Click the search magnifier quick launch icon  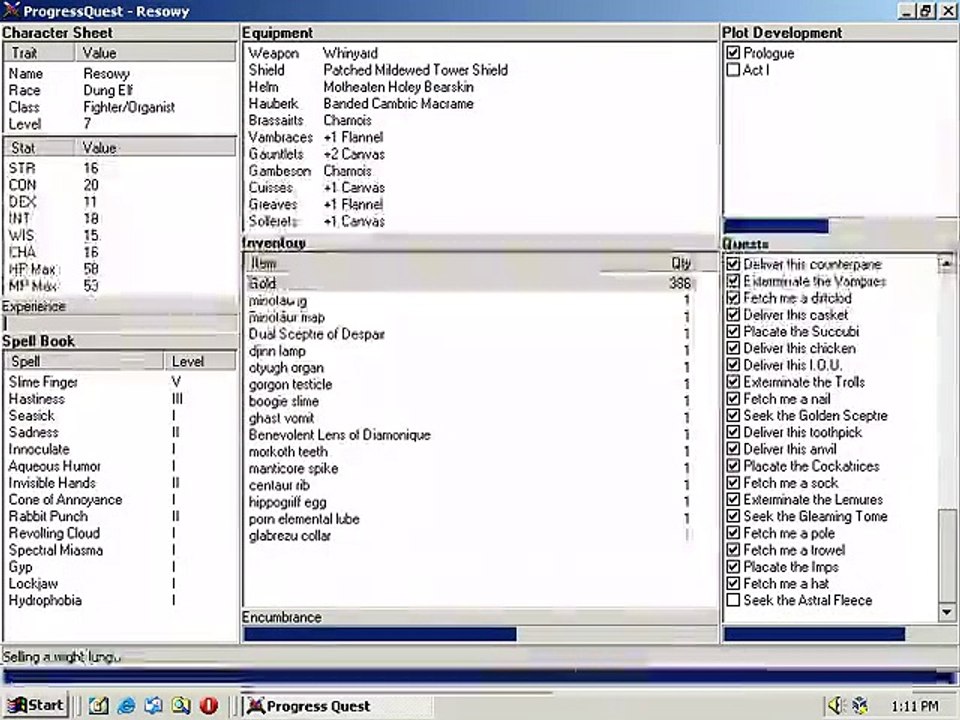(181, 706)
